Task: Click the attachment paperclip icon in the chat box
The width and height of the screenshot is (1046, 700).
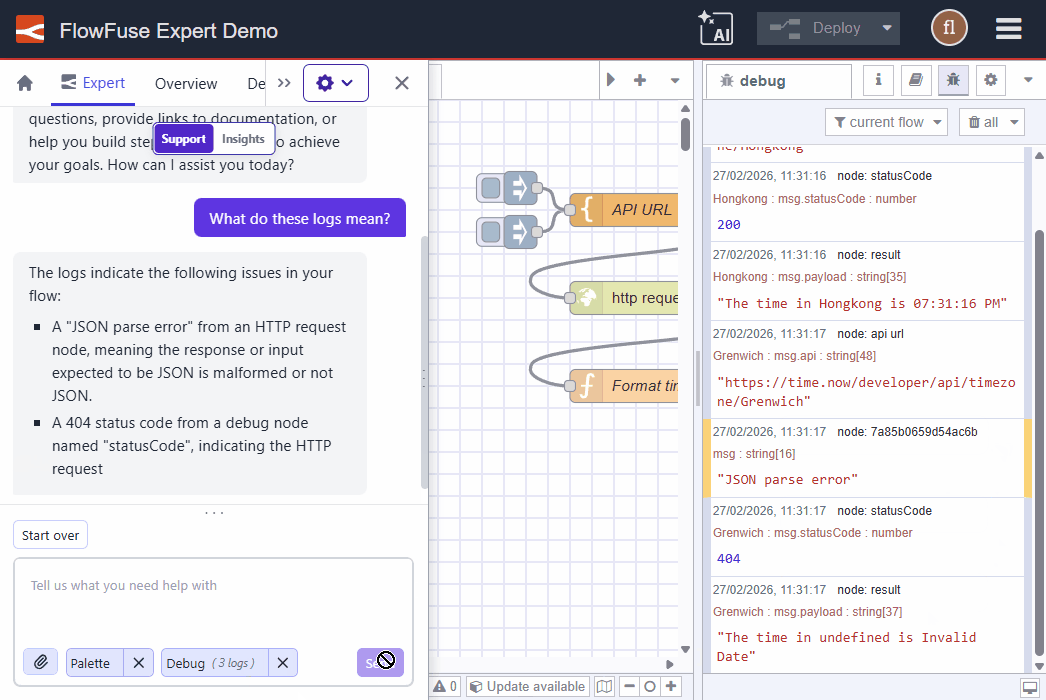Action: pyautogui.click(x=40, y=662)
